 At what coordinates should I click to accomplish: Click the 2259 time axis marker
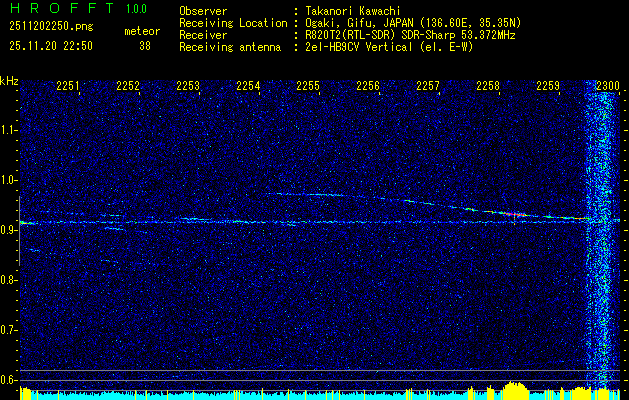[x=548, y=85]
